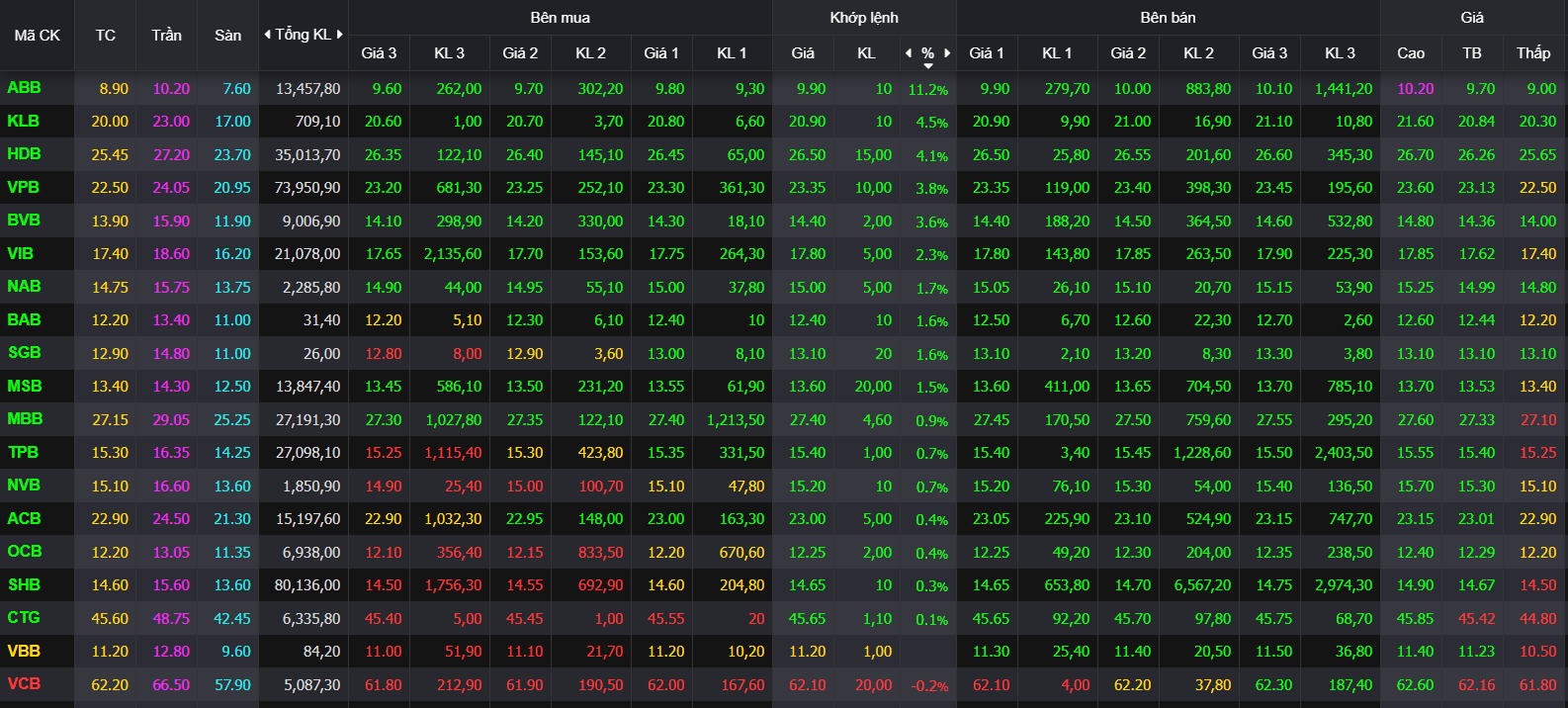The width and height of the screenshot is (1568, 708).
Task: Open the NVB stock symbol
Action: tap(24, 486)
